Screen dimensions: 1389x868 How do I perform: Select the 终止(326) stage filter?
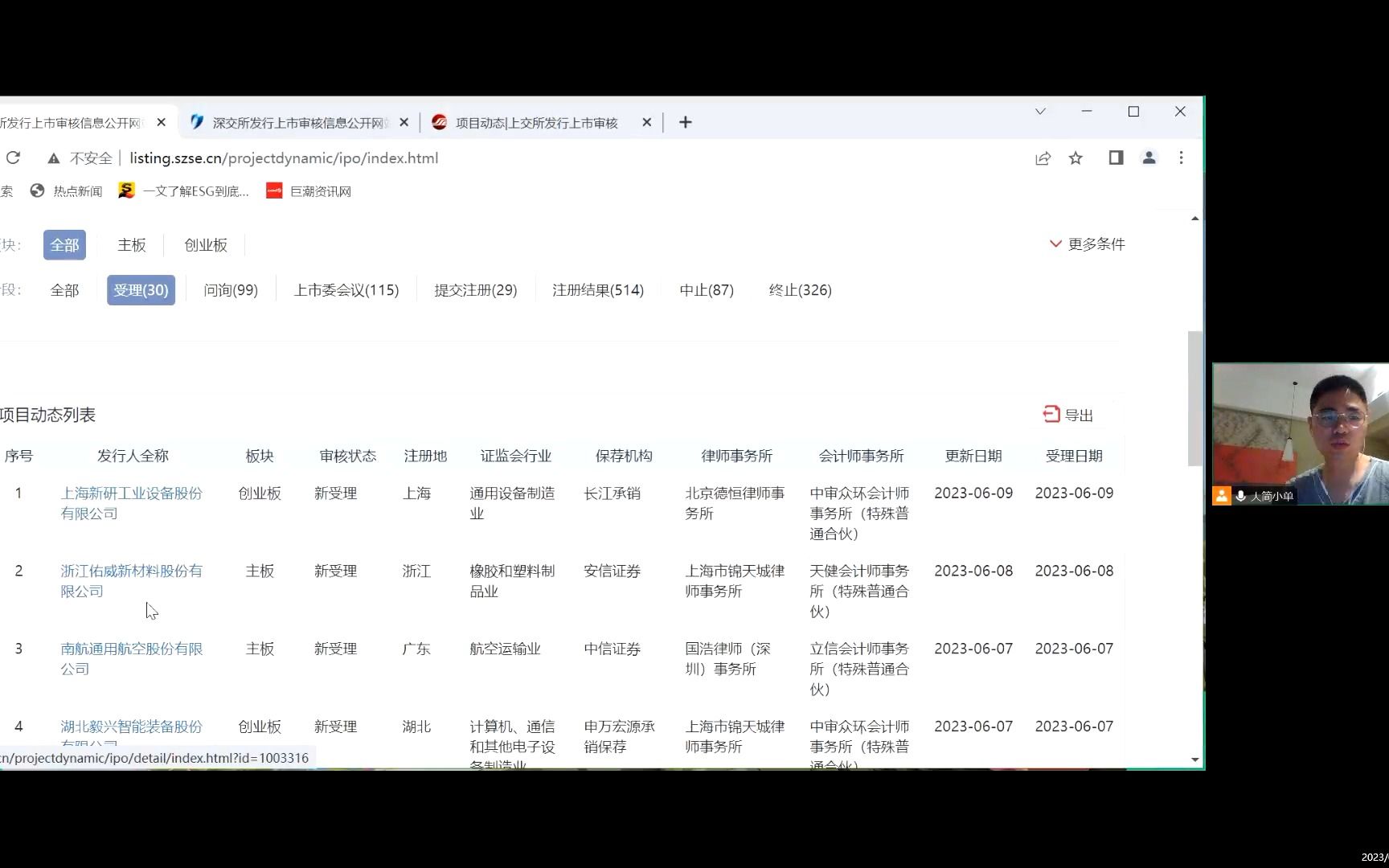[x=800, y=290]
